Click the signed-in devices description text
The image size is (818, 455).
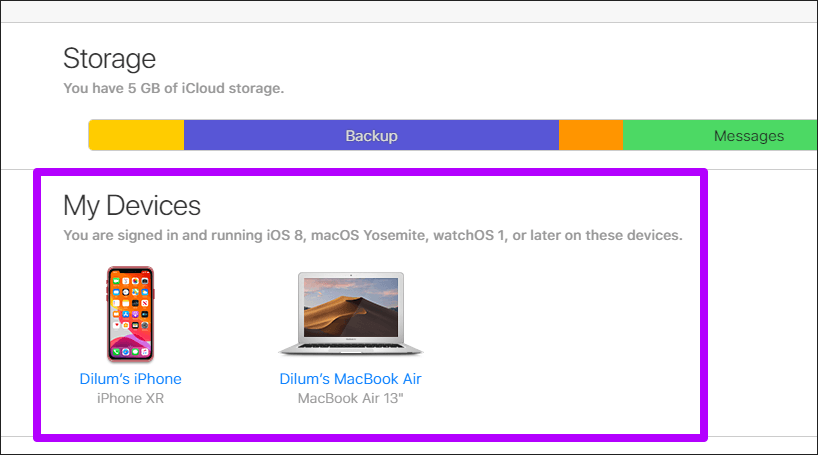372,236
